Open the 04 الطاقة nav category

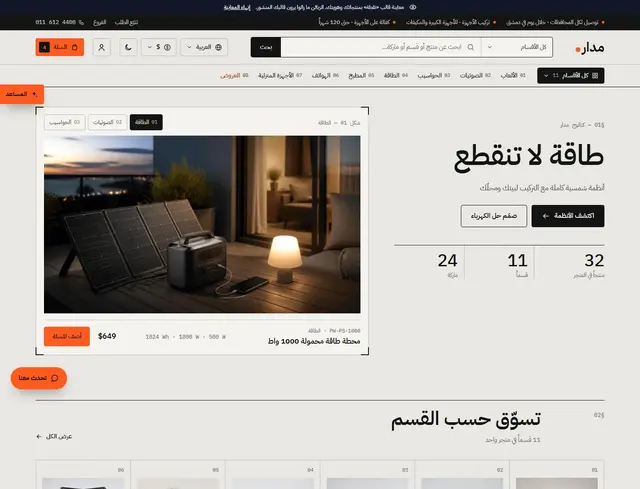pos(396,76)
